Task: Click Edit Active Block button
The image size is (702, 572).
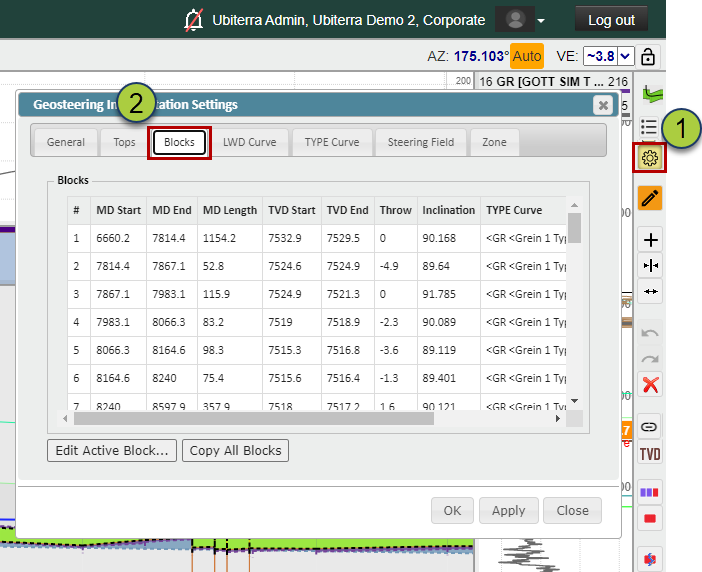Action: click(x=112, y=450)
